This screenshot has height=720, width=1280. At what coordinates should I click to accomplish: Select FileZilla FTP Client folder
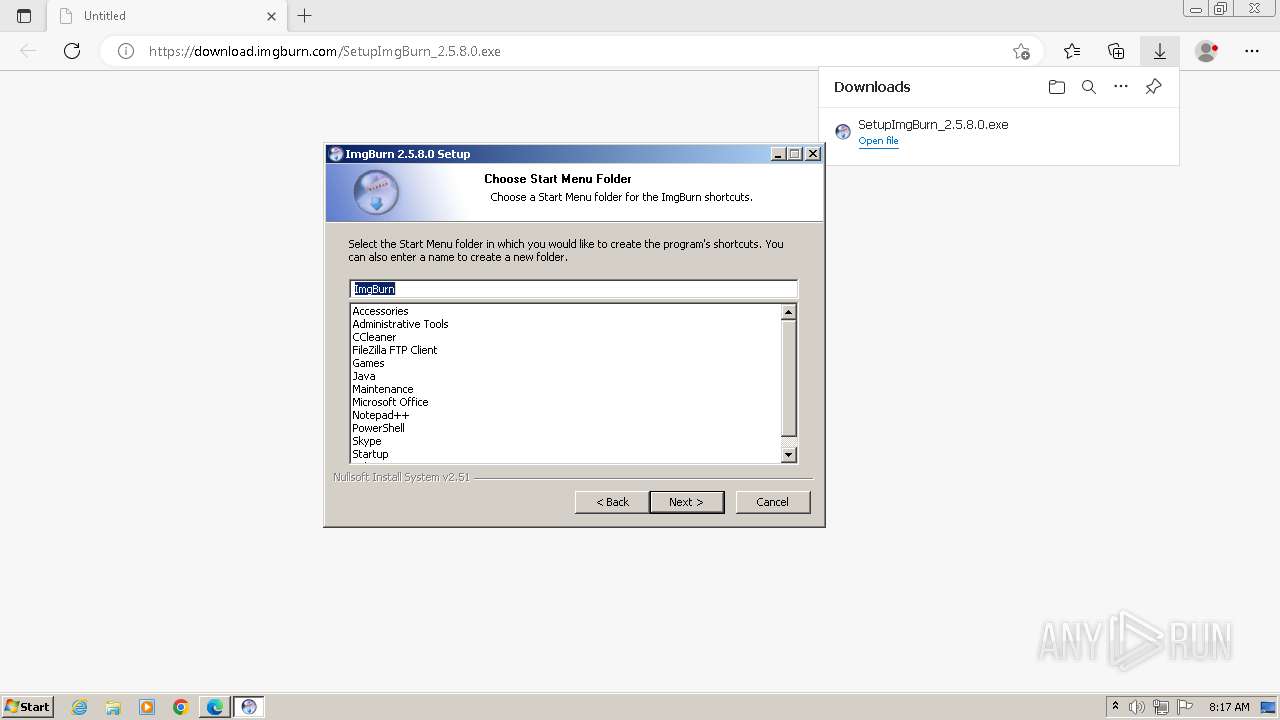tap(394, 350)
